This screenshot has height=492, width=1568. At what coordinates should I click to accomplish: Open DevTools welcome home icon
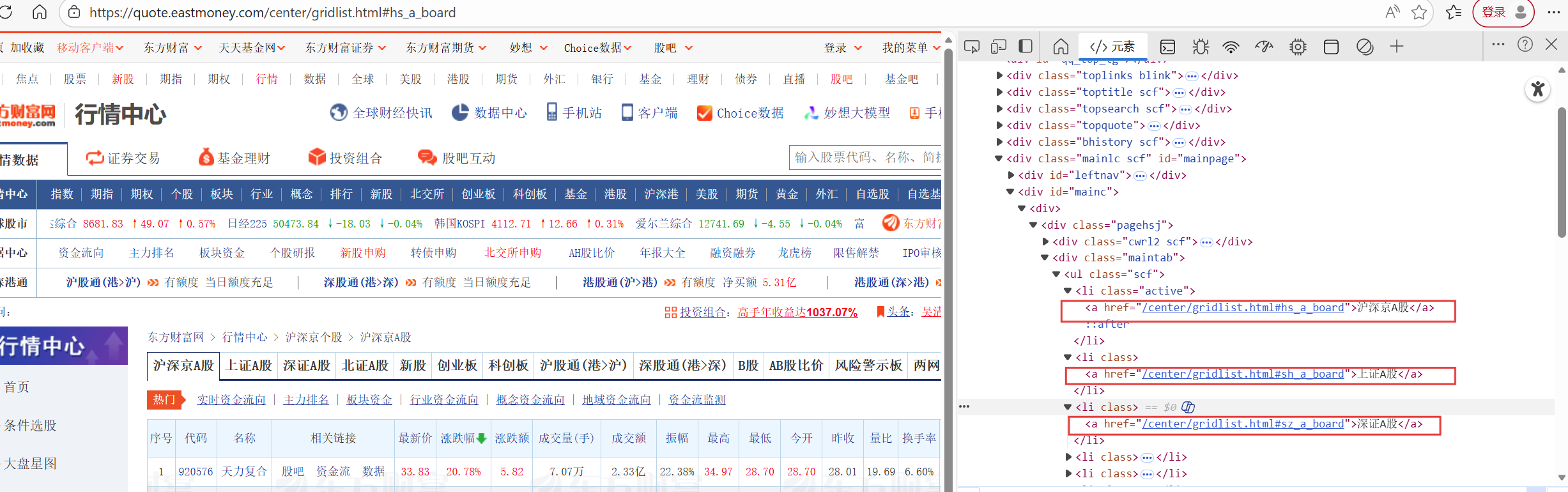point(1061,47)
